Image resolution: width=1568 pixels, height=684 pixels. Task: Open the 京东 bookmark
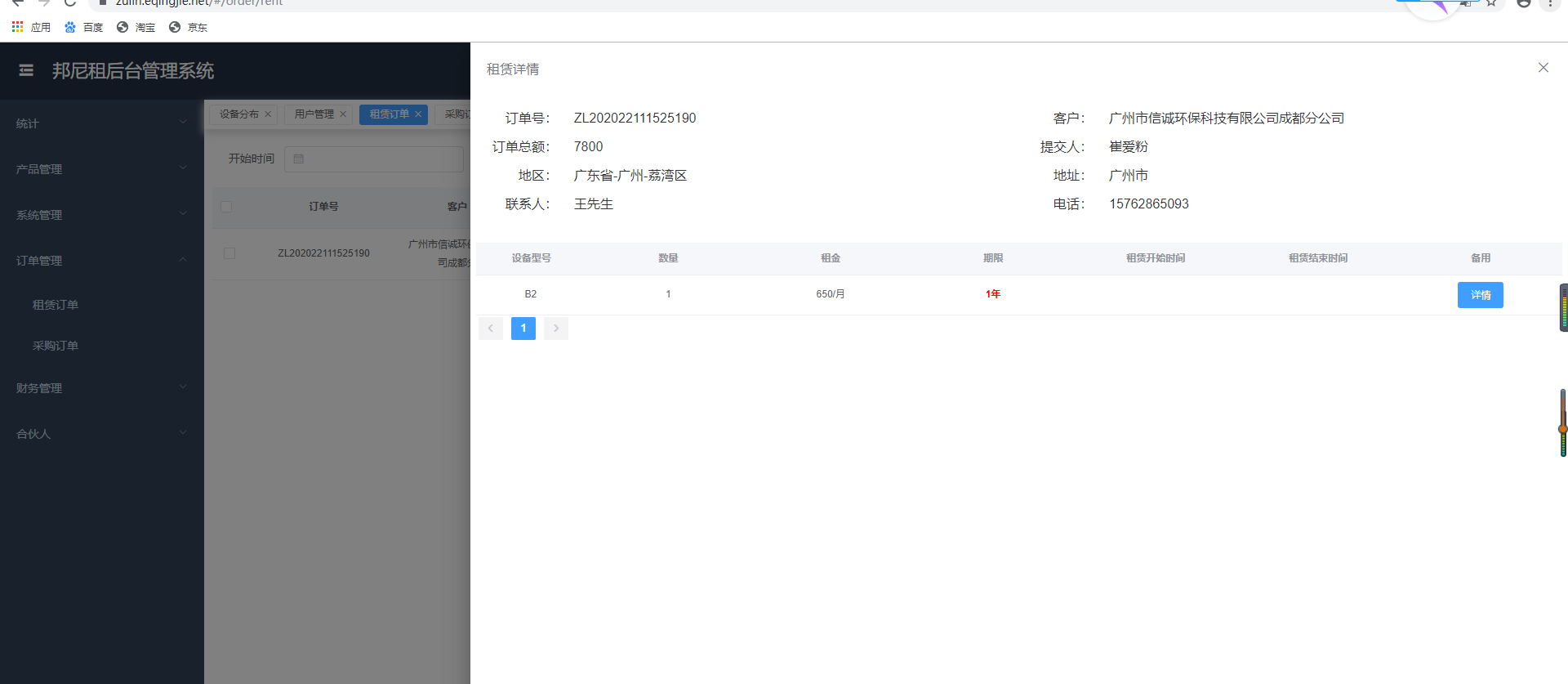click(x=188, y=27)
